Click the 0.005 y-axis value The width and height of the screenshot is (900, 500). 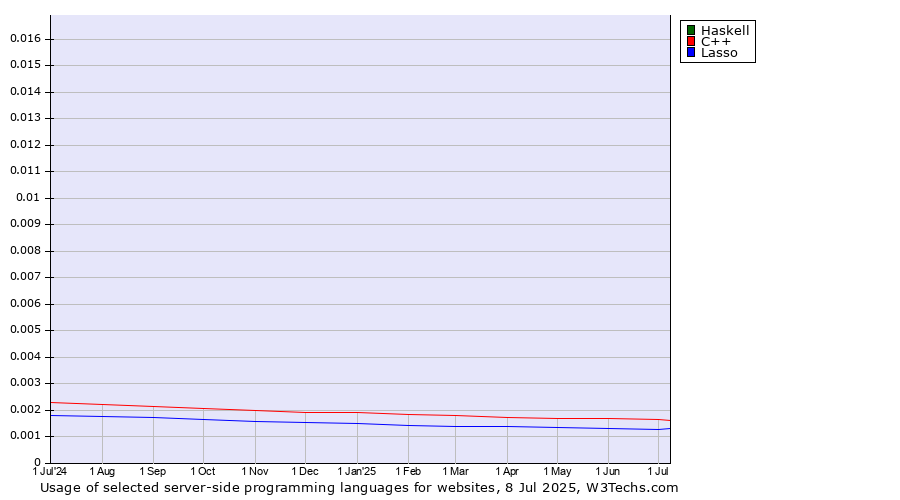(26, 330)
